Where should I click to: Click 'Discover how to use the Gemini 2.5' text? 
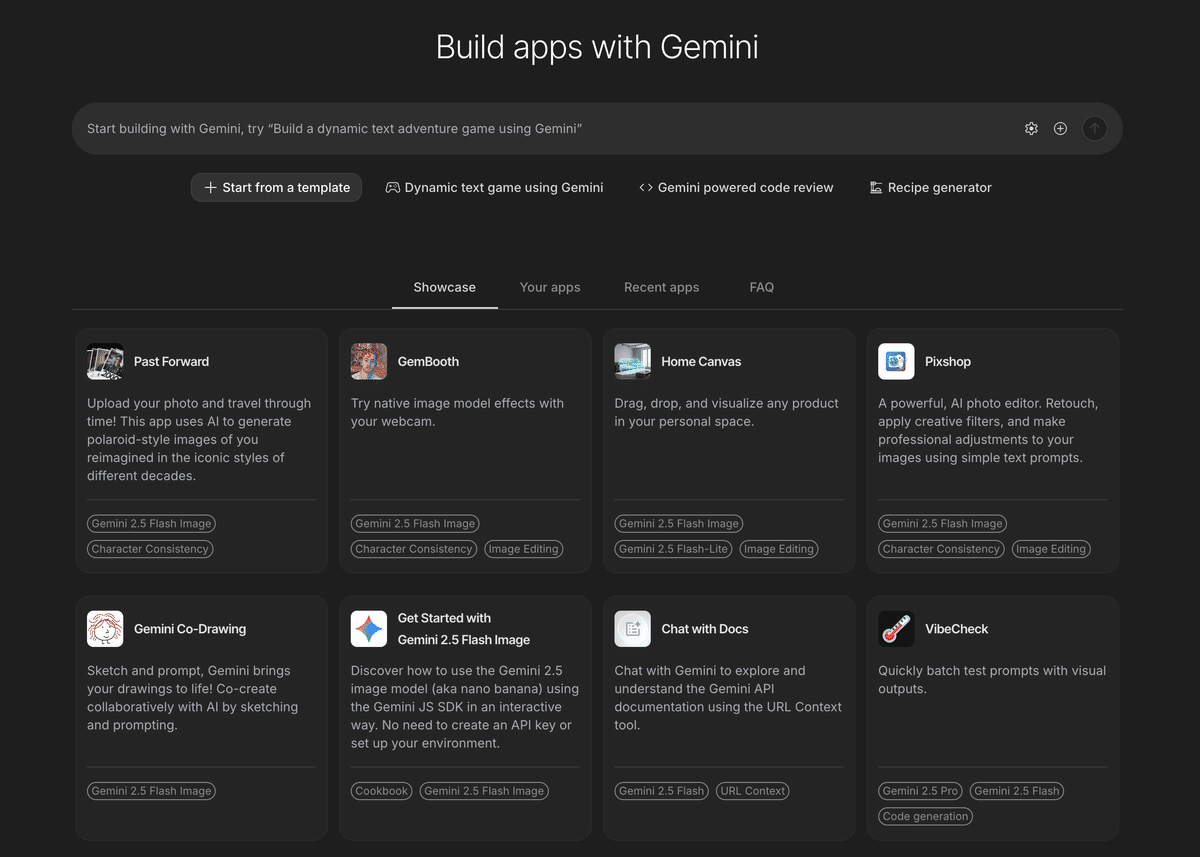[x=464, y=707]
